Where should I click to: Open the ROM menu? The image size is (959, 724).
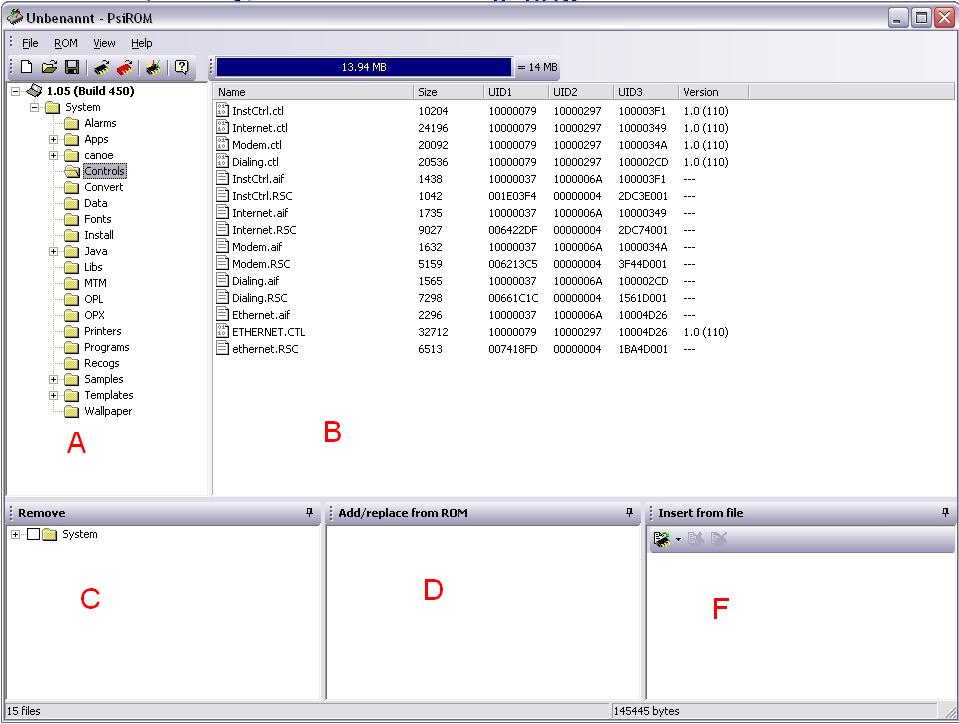(65, 43)
